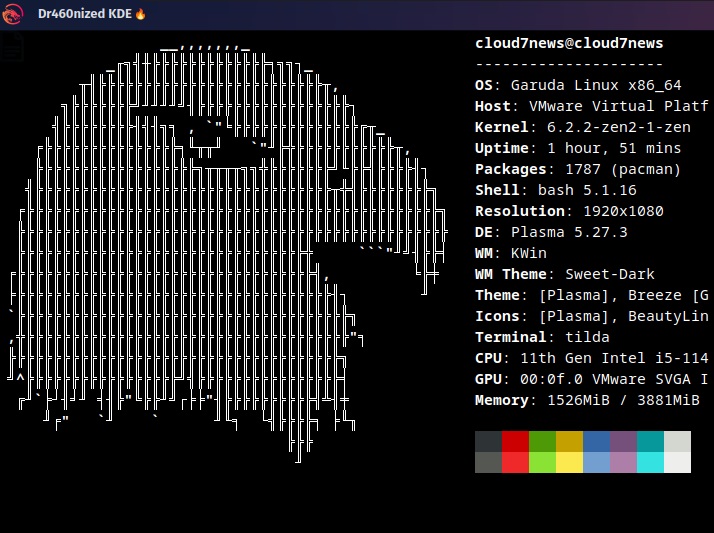Screen dimensions: 714x533
Task: Click the Terminal: tilda line
Action: 542,337
